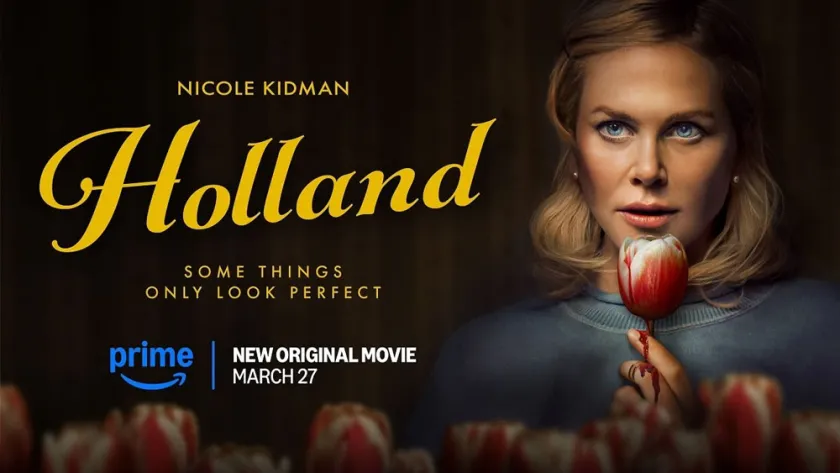Screen dimensions: 840x473
Task: Select the NEW ORIGINAL MOVIE label
Action: 324,355
